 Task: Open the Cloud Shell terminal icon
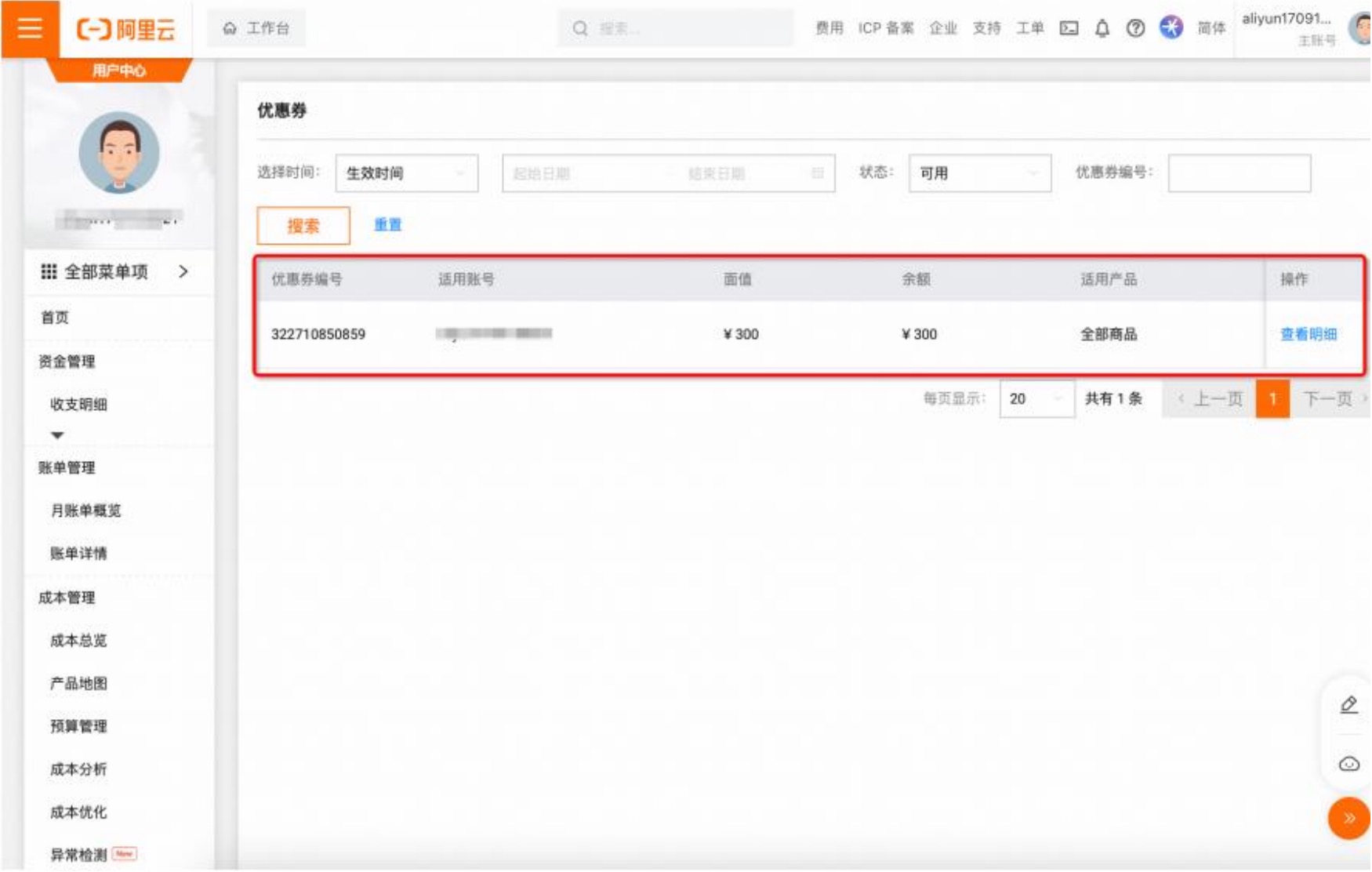tap(1069, 28)
